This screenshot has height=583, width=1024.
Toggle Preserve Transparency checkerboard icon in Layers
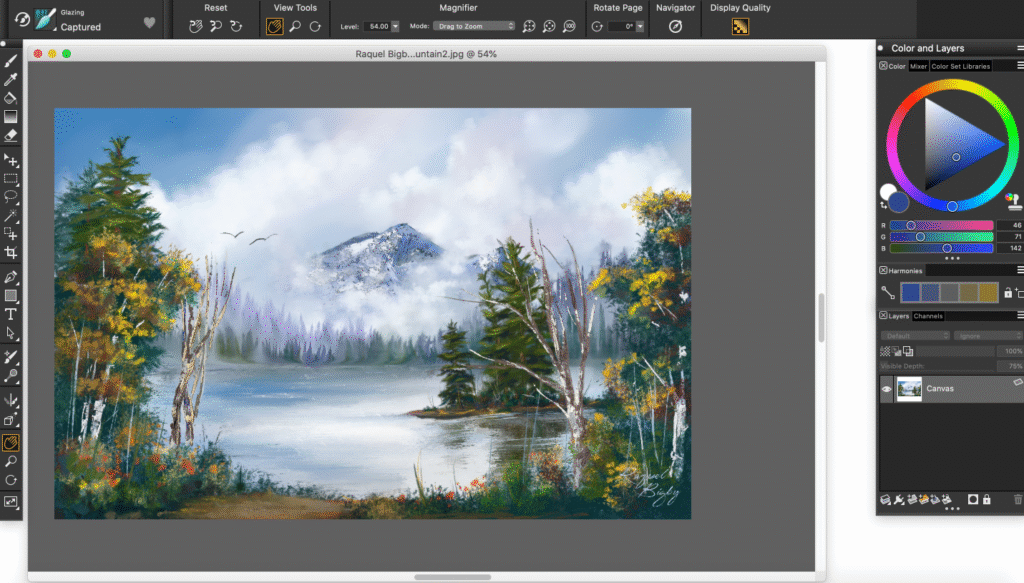885,352
